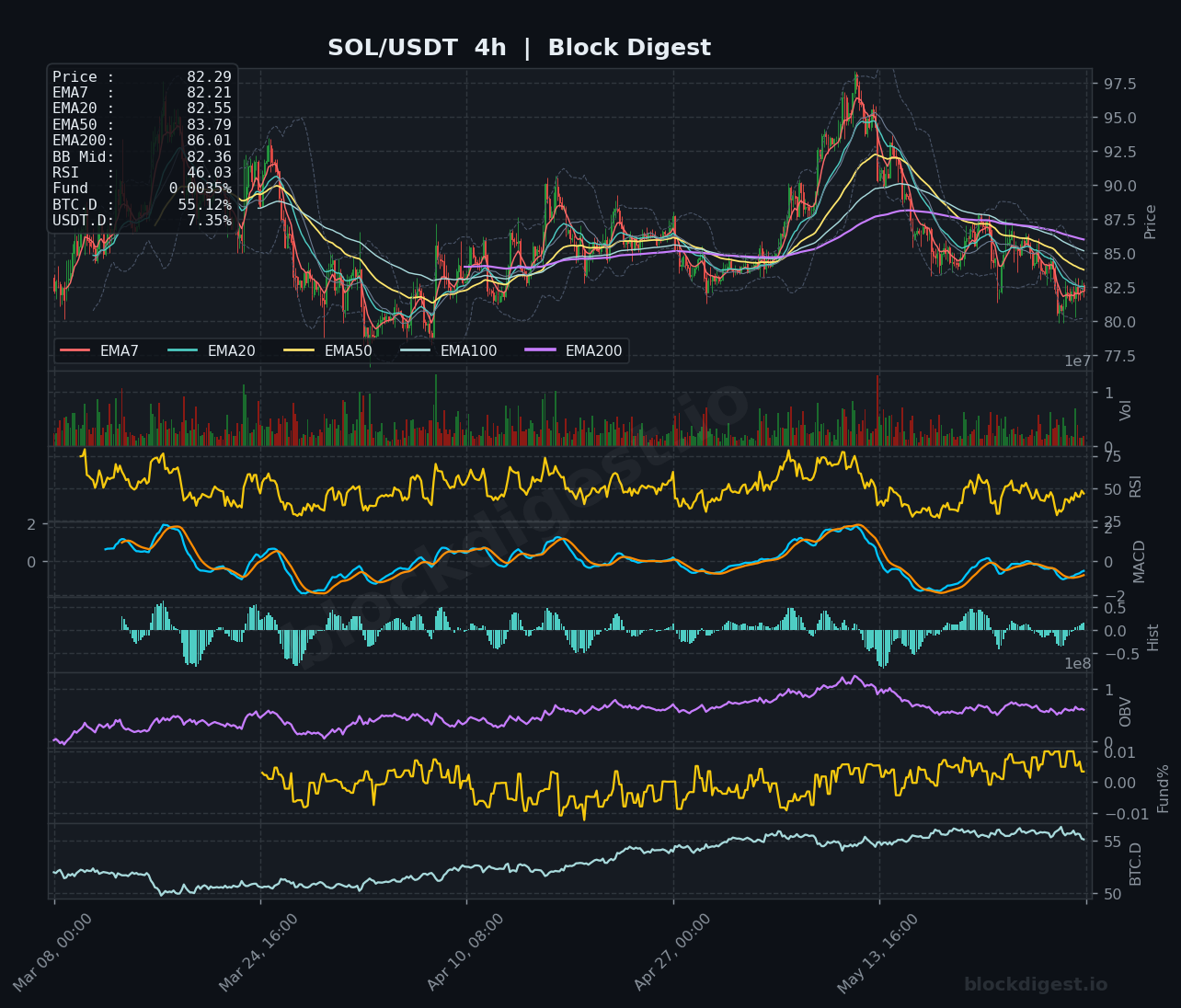
Task: Click the 0.5 Hist tick label
Action: 1115,608
